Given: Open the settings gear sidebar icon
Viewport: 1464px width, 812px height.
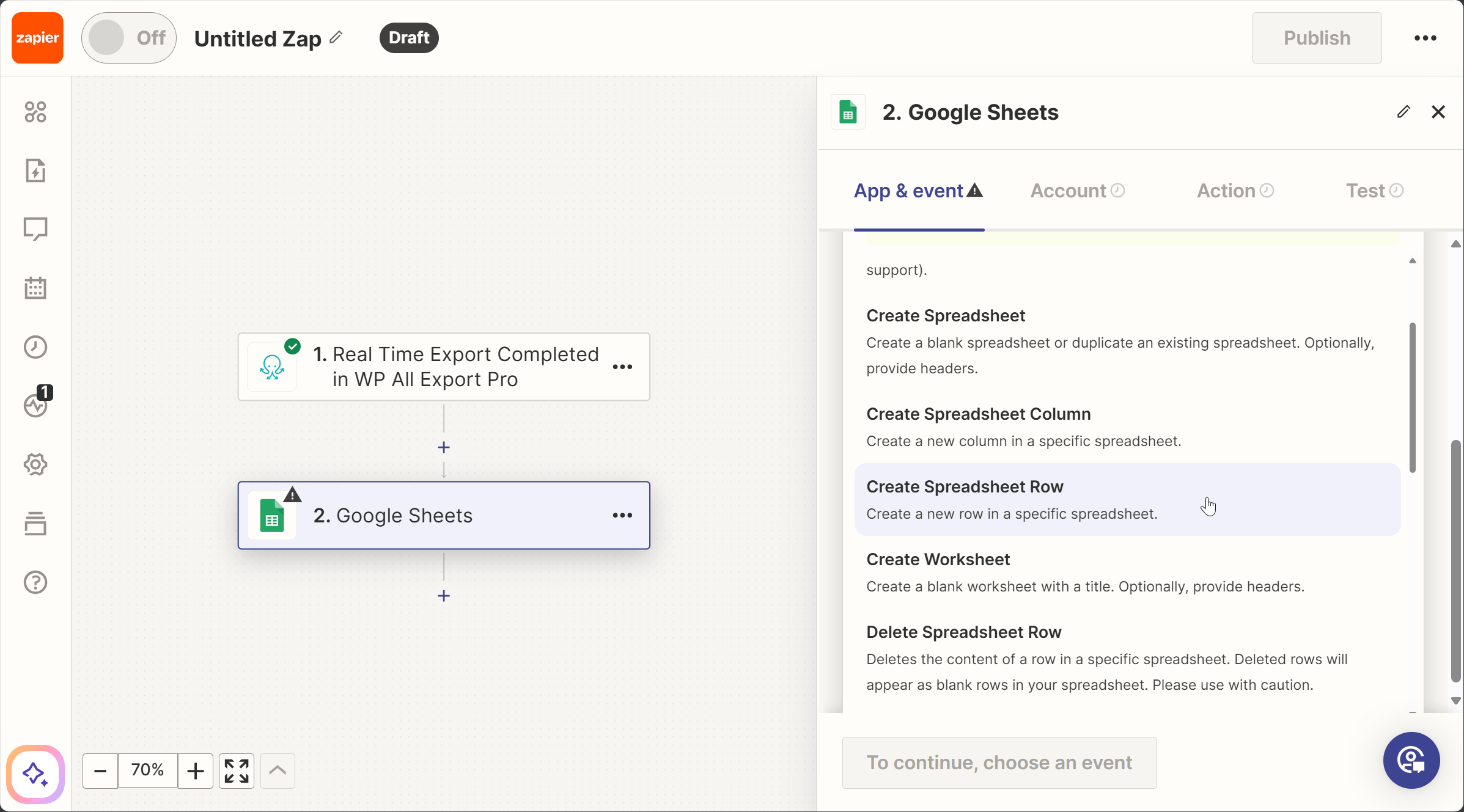Looking at the screenshot, I should (x=35, y=464).
